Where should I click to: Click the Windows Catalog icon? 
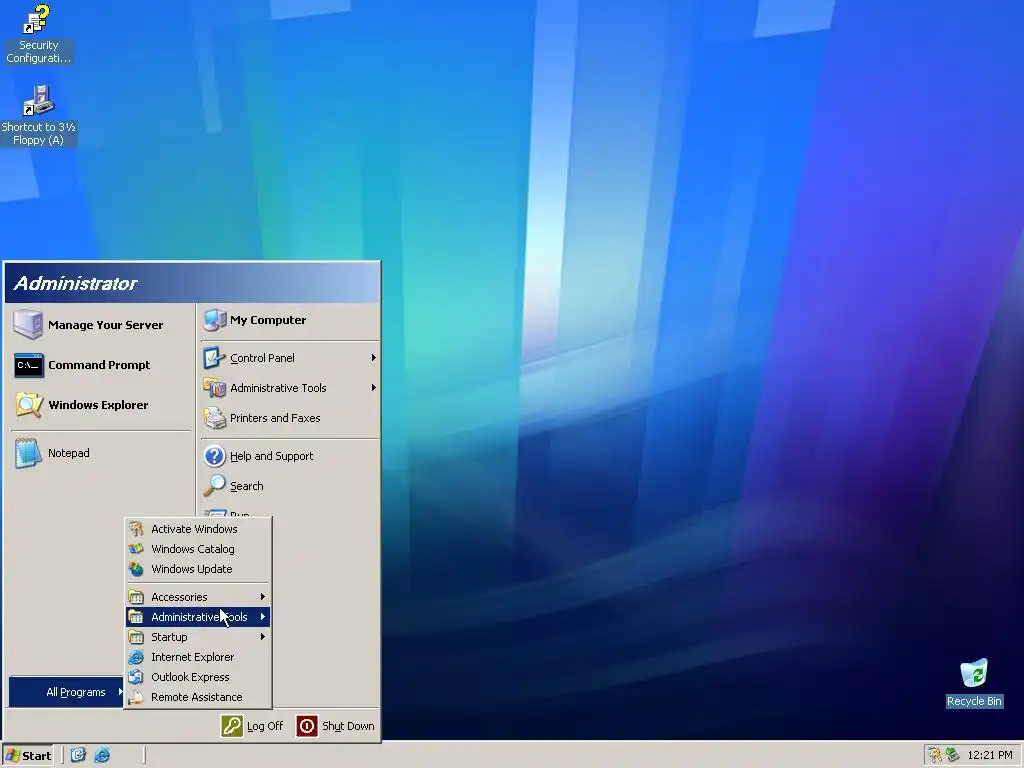pyautogui.click(x=136, y=549)
